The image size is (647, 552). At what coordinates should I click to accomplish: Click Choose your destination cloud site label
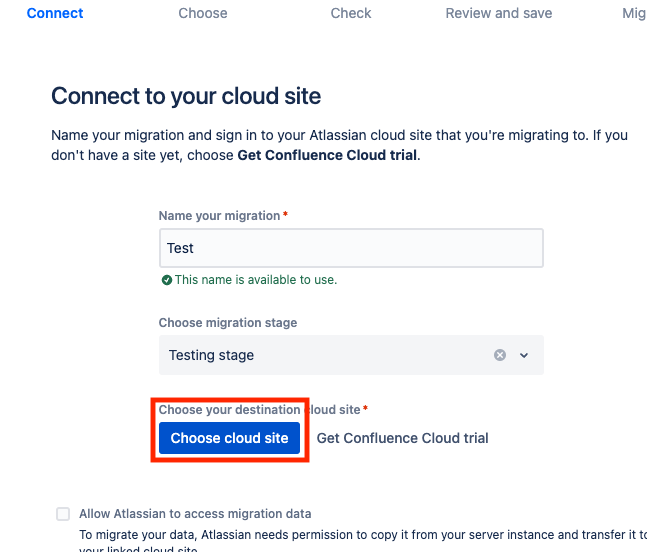260,410
